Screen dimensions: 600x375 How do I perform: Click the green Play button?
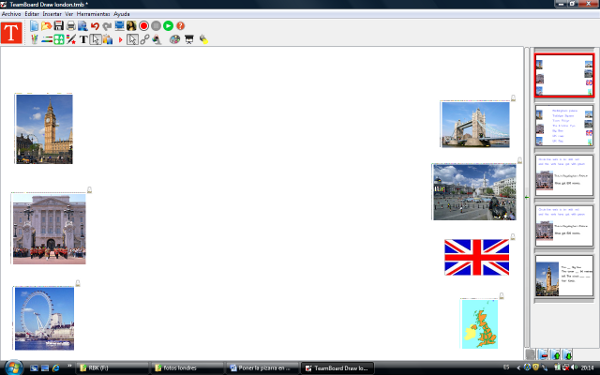coord(168,26)
